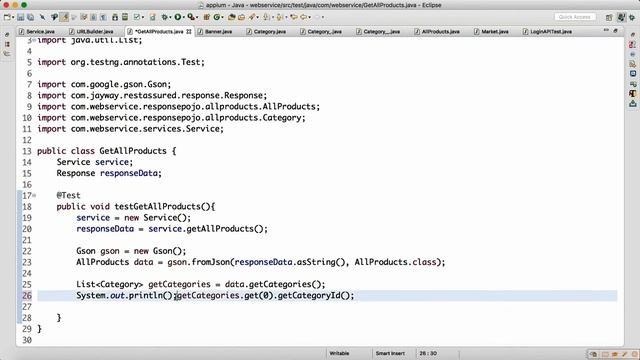This screenshot has width=640, height=360.
Task: Click the cursor position 26 : 30
Action: tap(428, 353)
